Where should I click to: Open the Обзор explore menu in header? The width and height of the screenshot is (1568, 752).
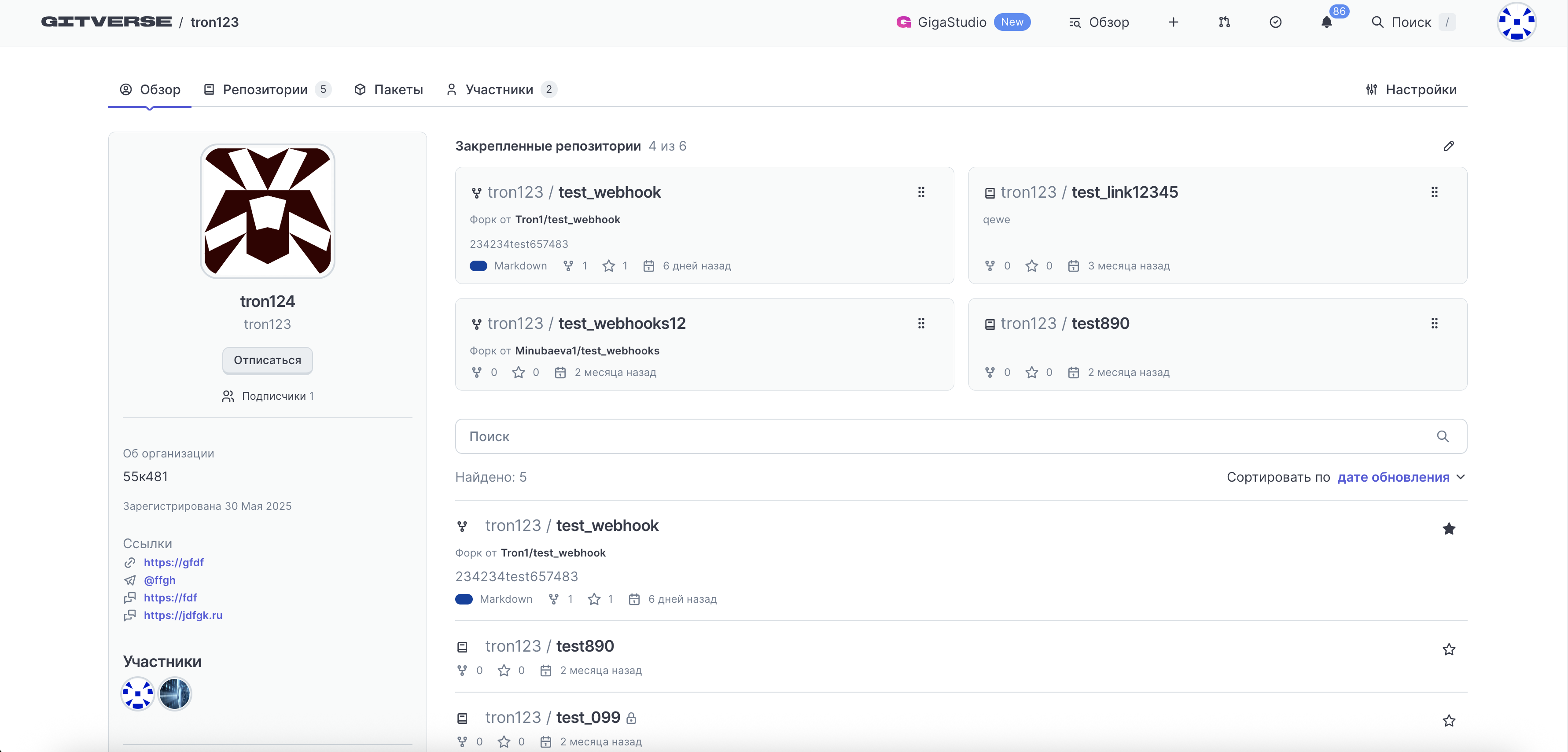click(1099, 22)
